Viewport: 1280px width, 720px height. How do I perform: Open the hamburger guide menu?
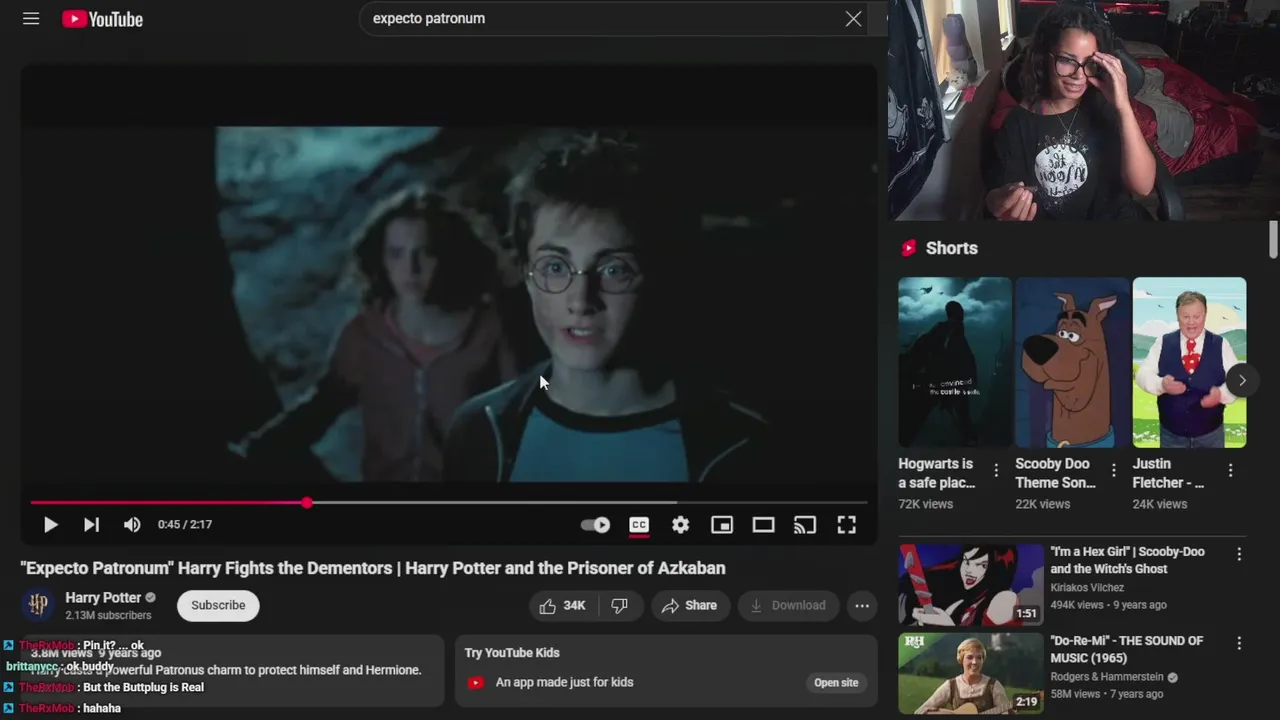point(31,19)
